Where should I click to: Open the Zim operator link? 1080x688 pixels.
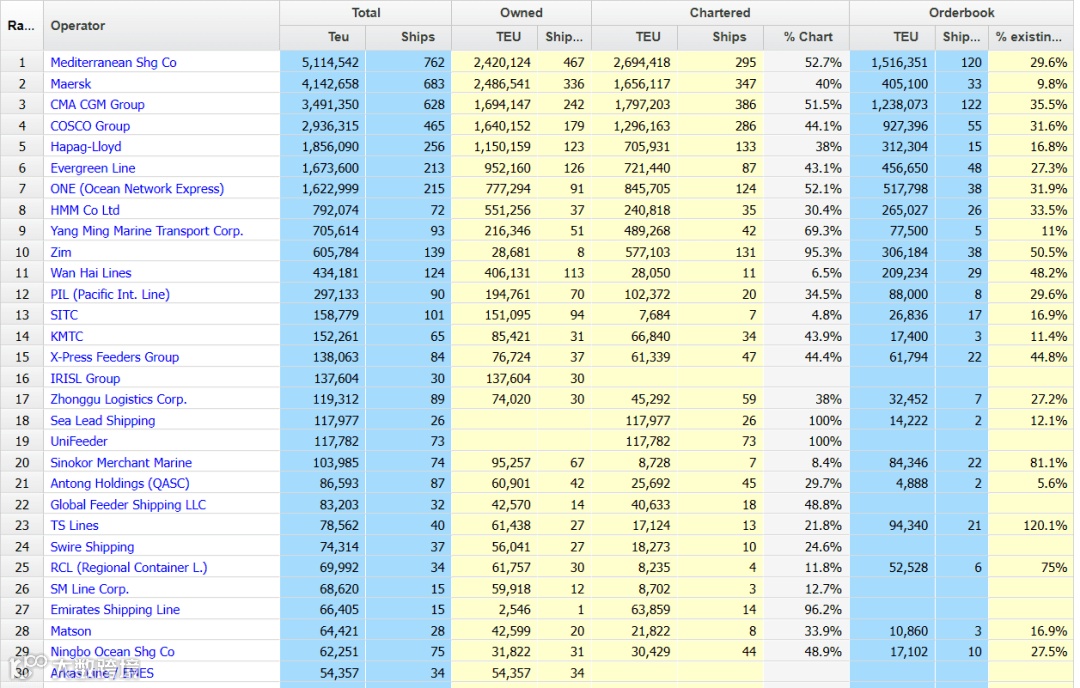click(61, 252)
